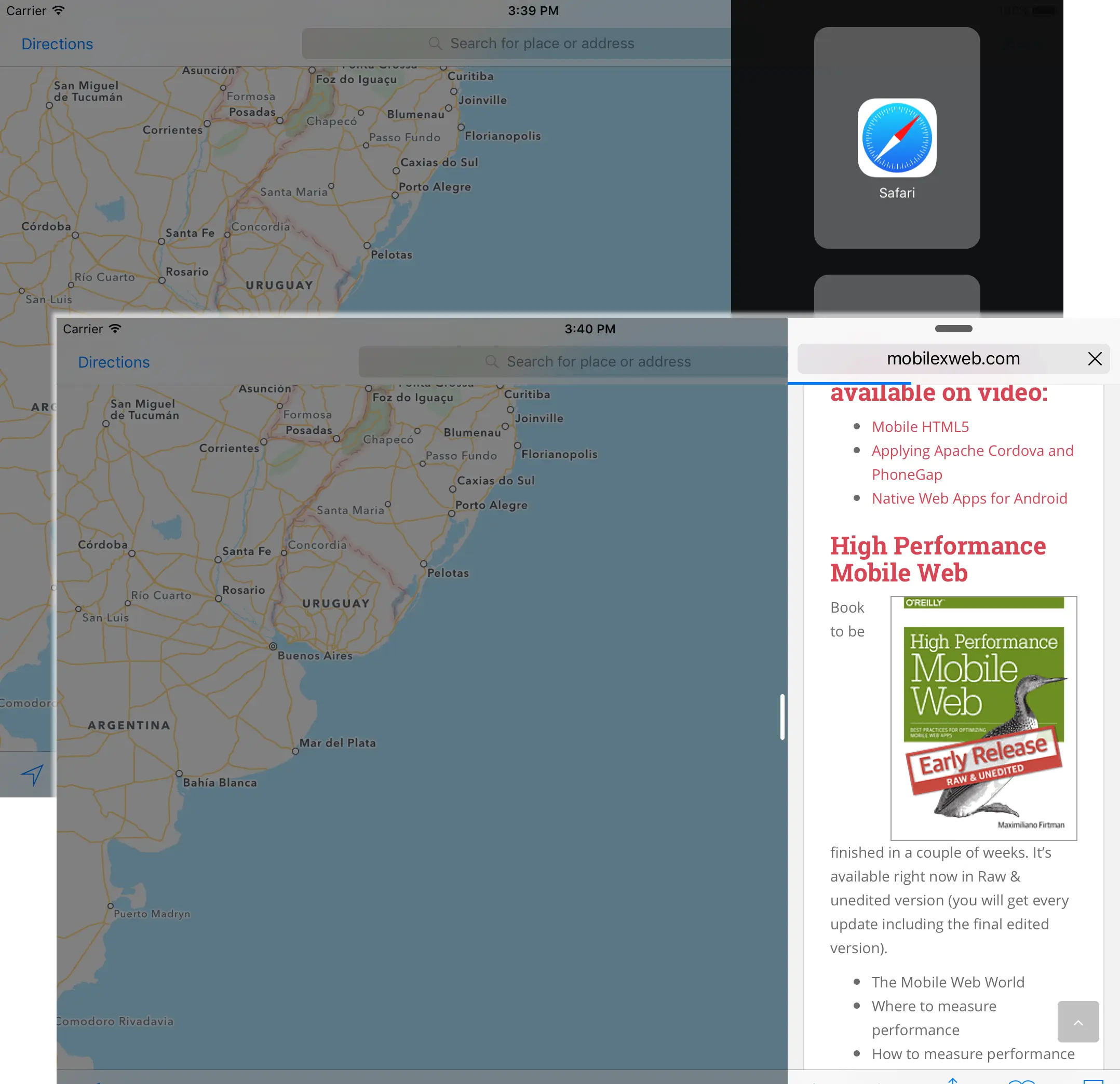1120x1084 pixels.
Task: Open the Safari app icon in slide-over picker
Action: coord(897,138)
